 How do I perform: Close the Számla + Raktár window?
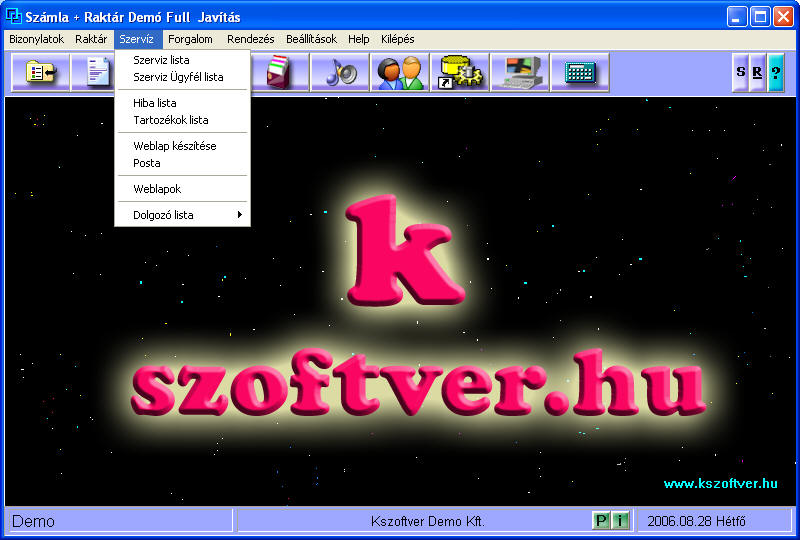783,16
